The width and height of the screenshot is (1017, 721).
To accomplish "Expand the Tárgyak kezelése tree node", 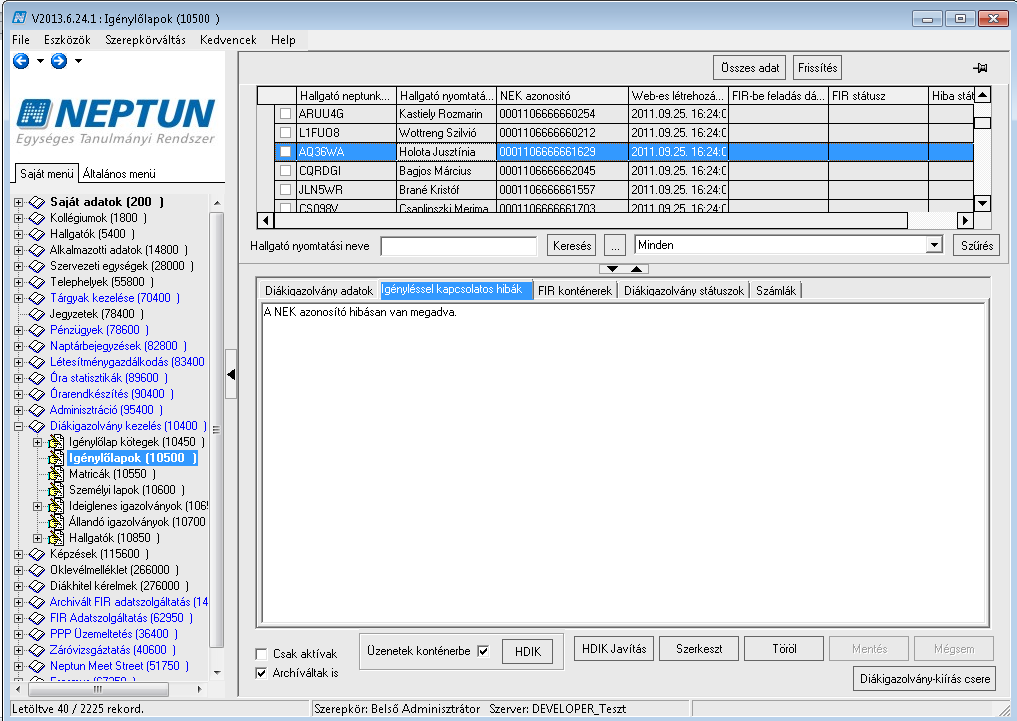I will (19, 298).
